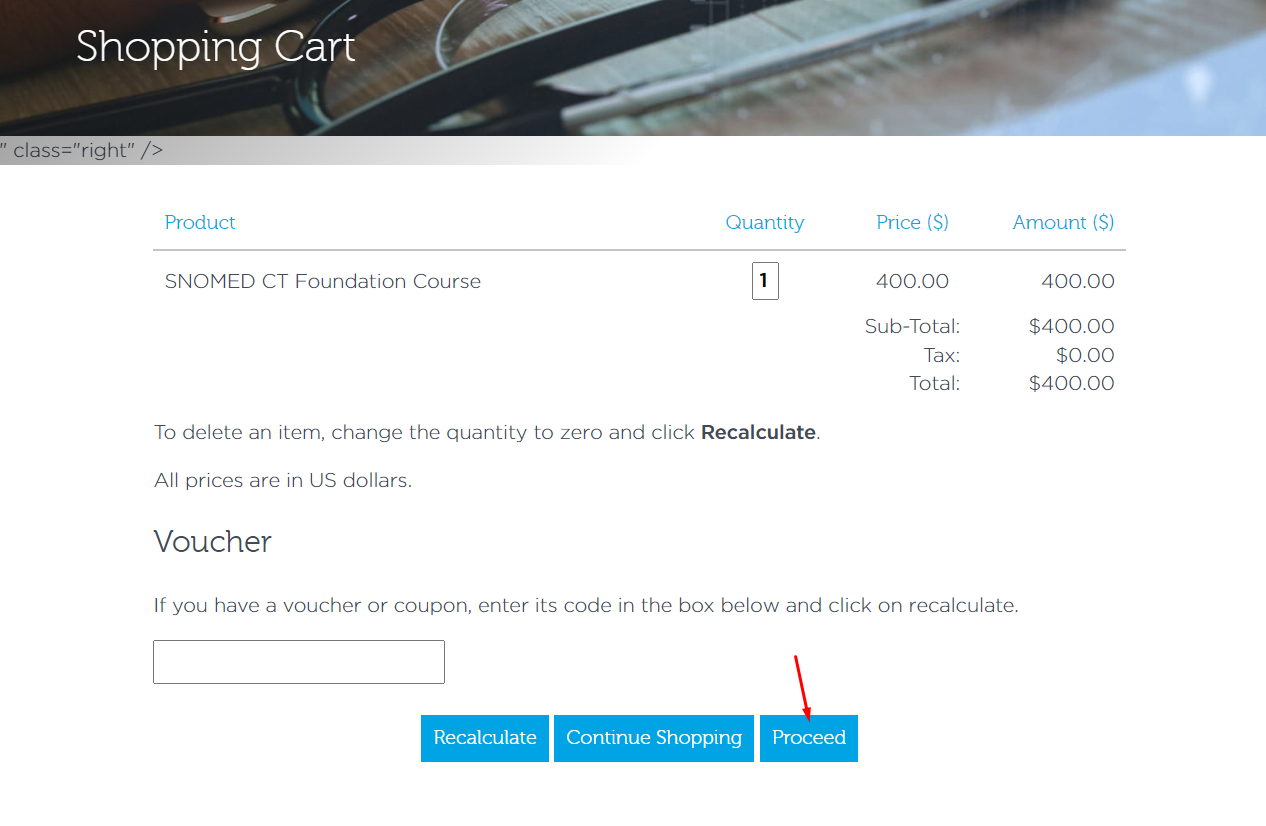
Task: Select the Continue Shopping button
Action: (x=654, y=738)
